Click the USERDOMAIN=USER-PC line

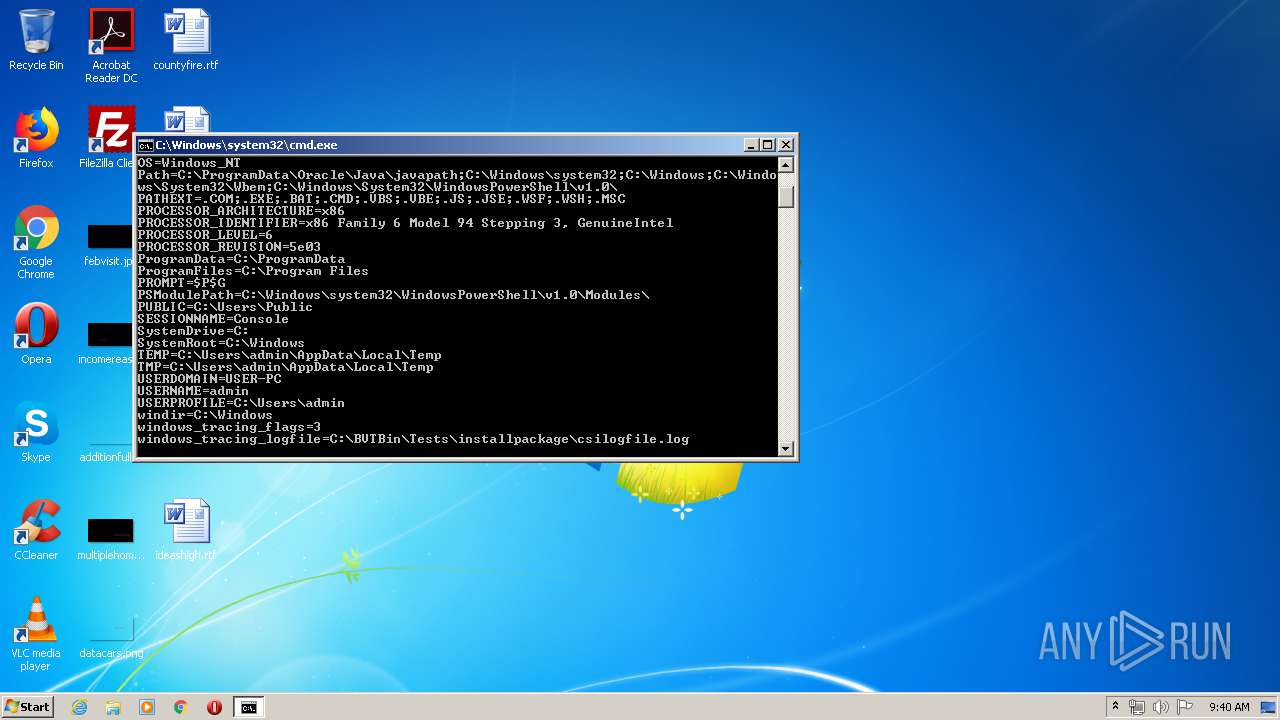coord(209,379)
